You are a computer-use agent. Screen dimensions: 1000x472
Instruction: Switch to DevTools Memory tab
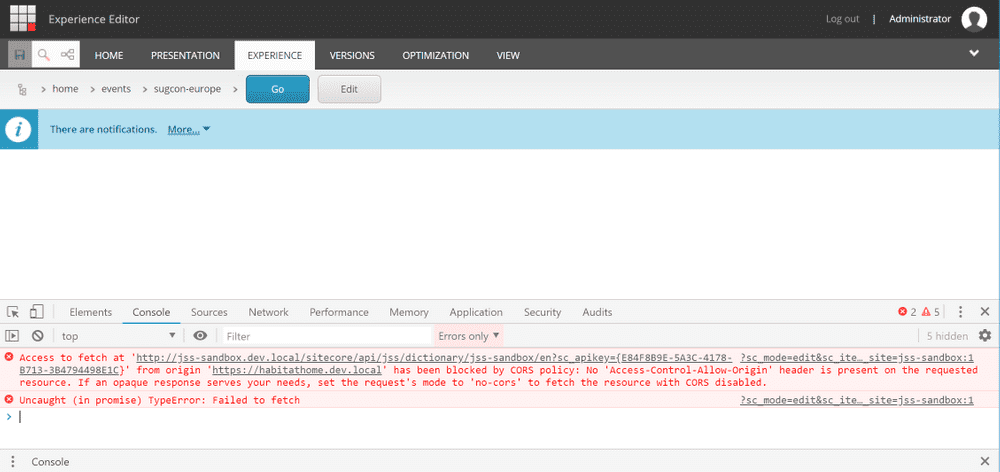click(409, 312)
